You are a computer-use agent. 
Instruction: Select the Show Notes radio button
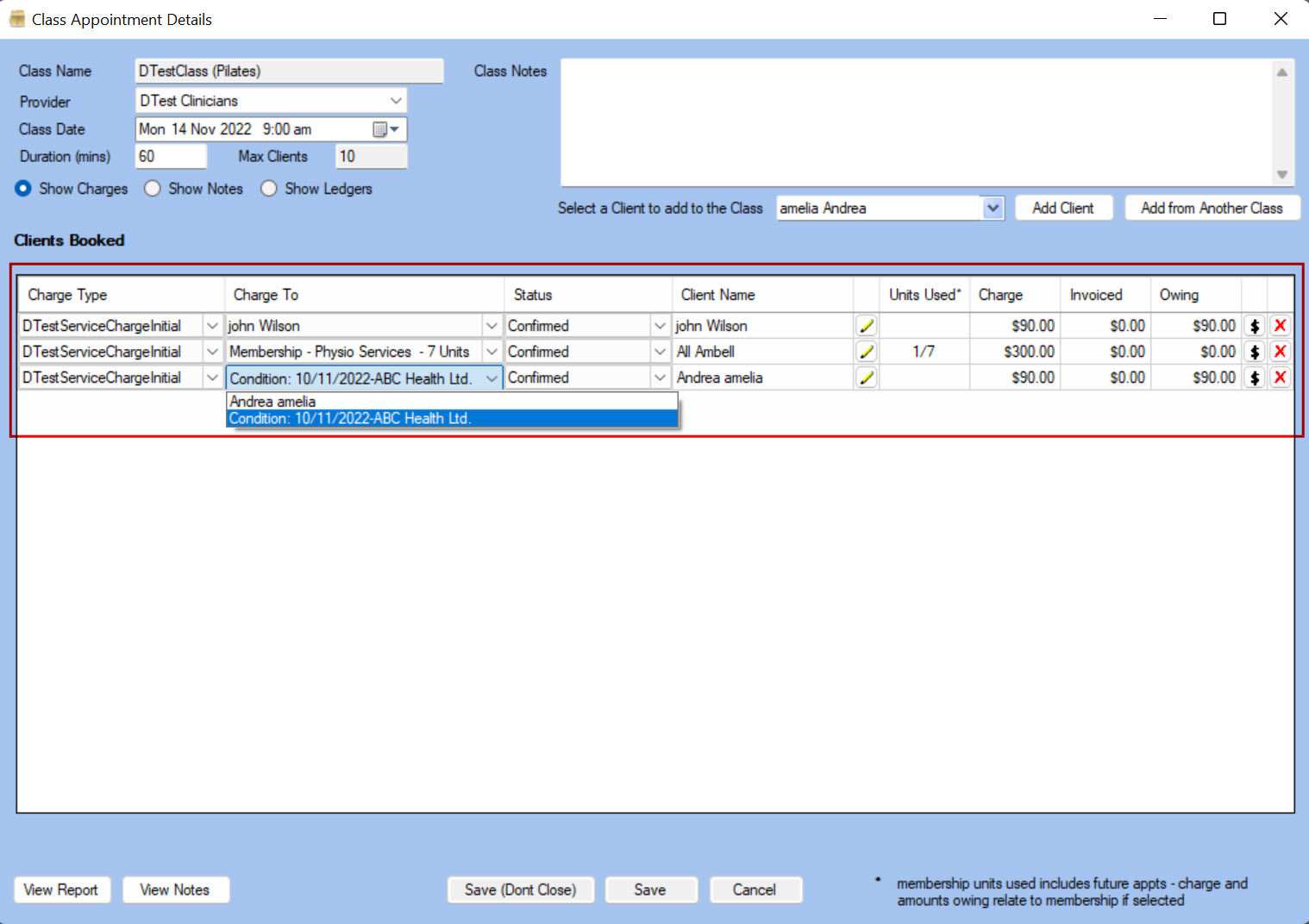pos(153,189)
